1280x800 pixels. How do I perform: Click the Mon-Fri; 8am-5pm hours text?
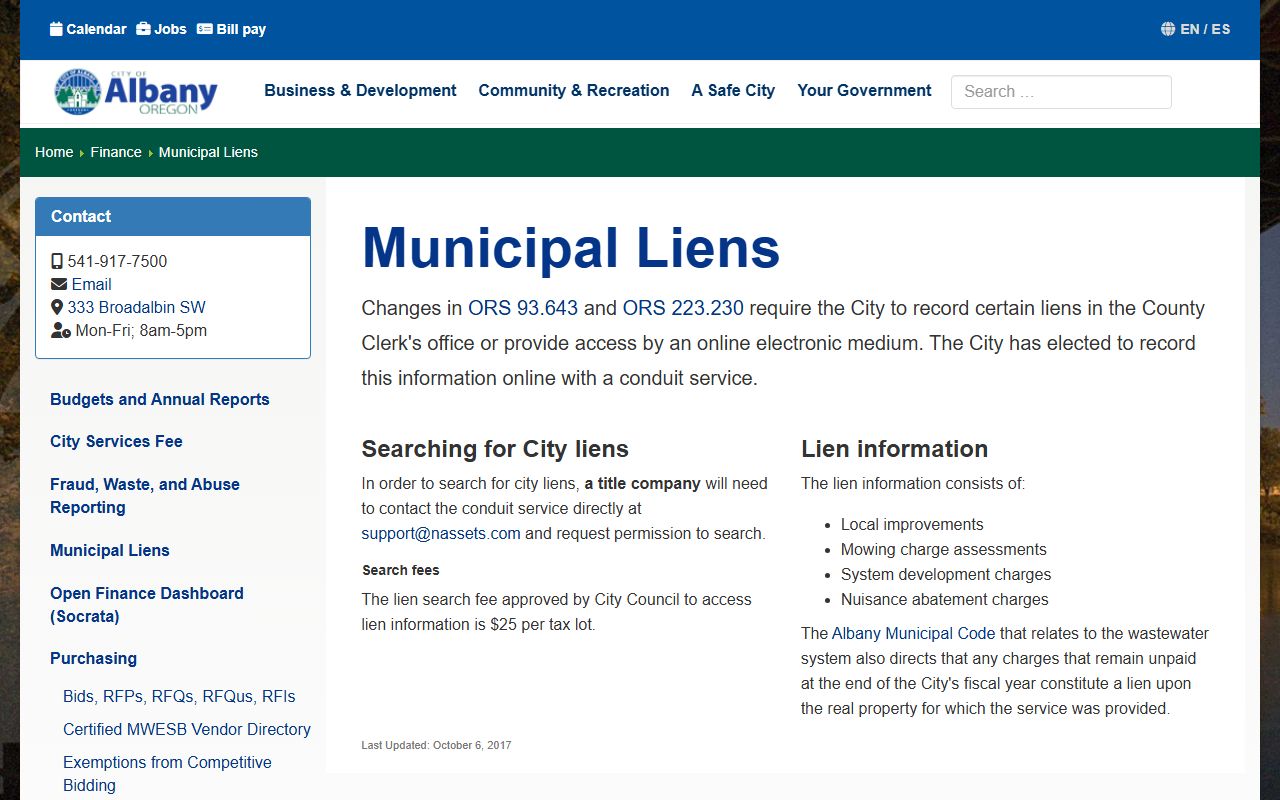click(x=141, y=330)
